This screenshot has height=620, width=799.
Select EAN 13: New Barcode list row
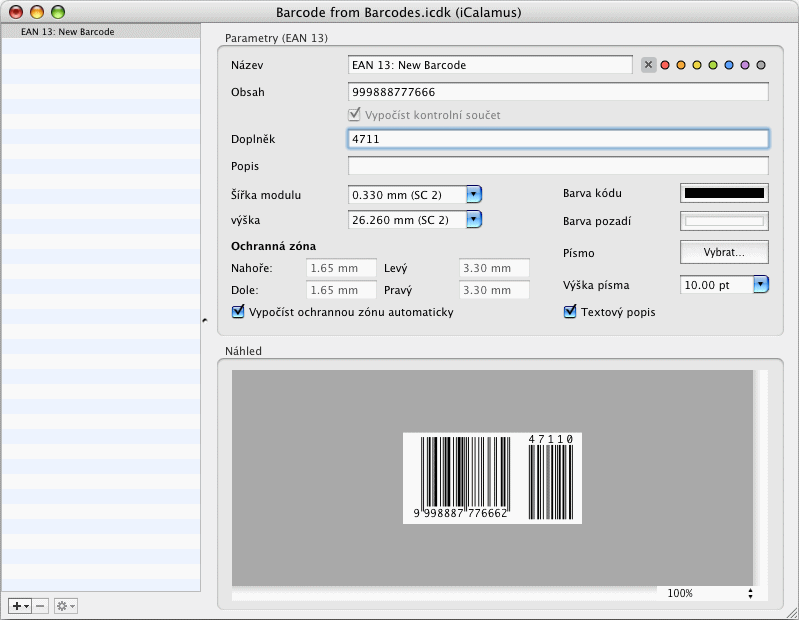[x=100, y=32]
